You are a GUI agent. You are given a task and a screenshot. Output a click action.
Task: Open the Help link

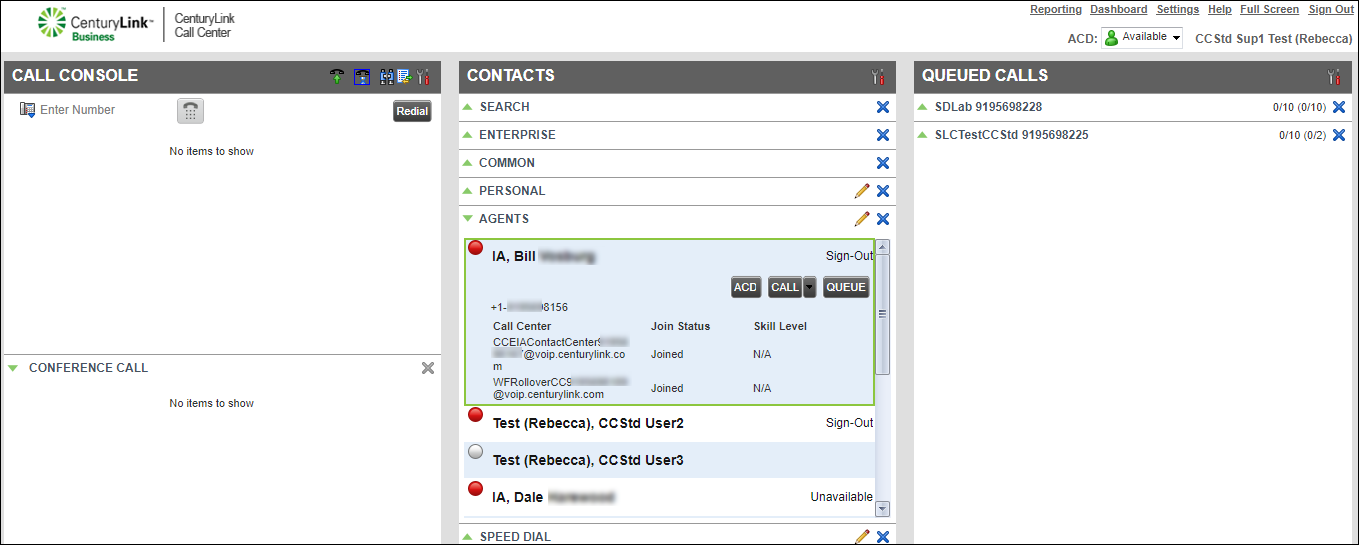coord(1220,9)
